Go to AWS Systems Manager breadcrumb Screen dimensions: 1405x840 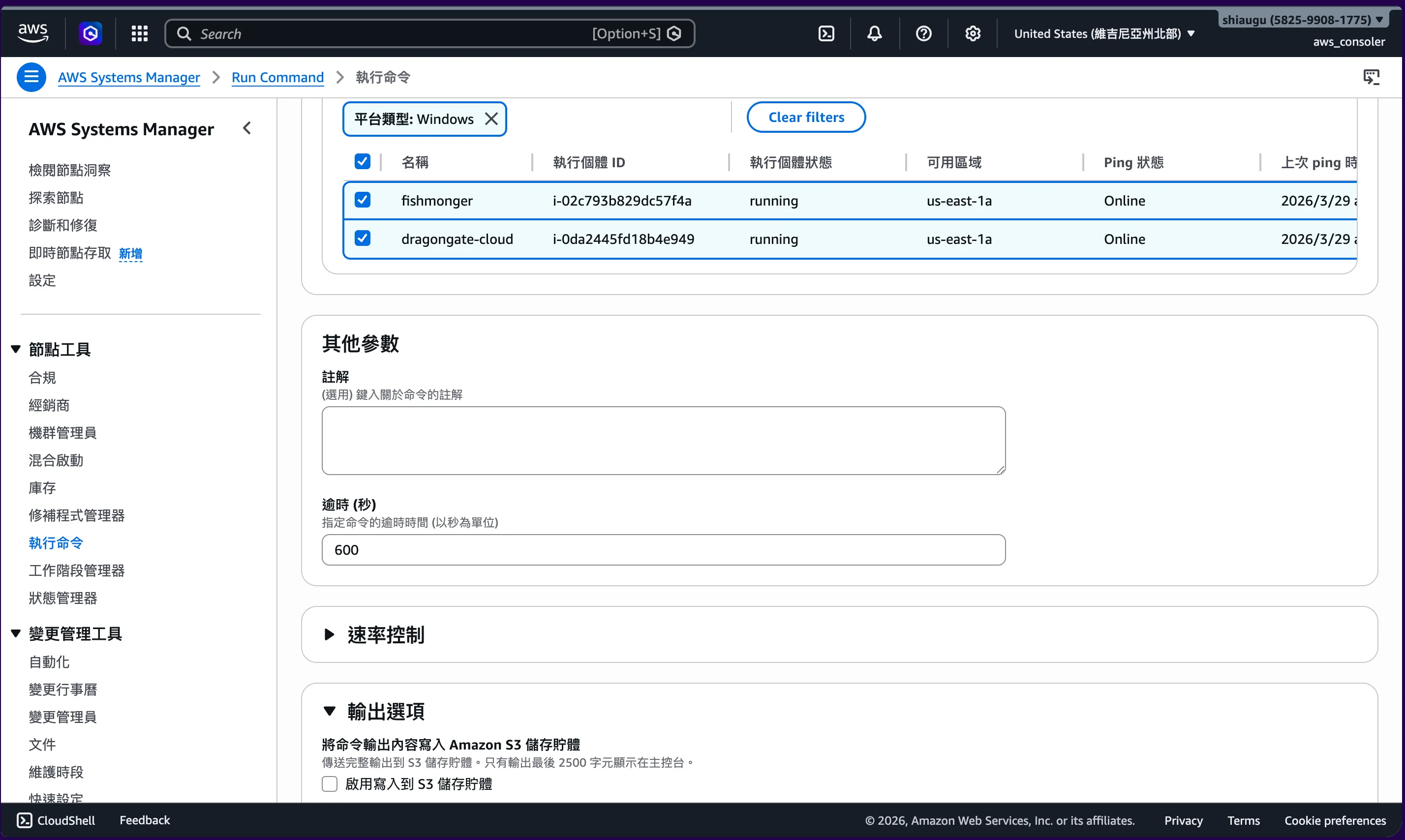(129, 77)
